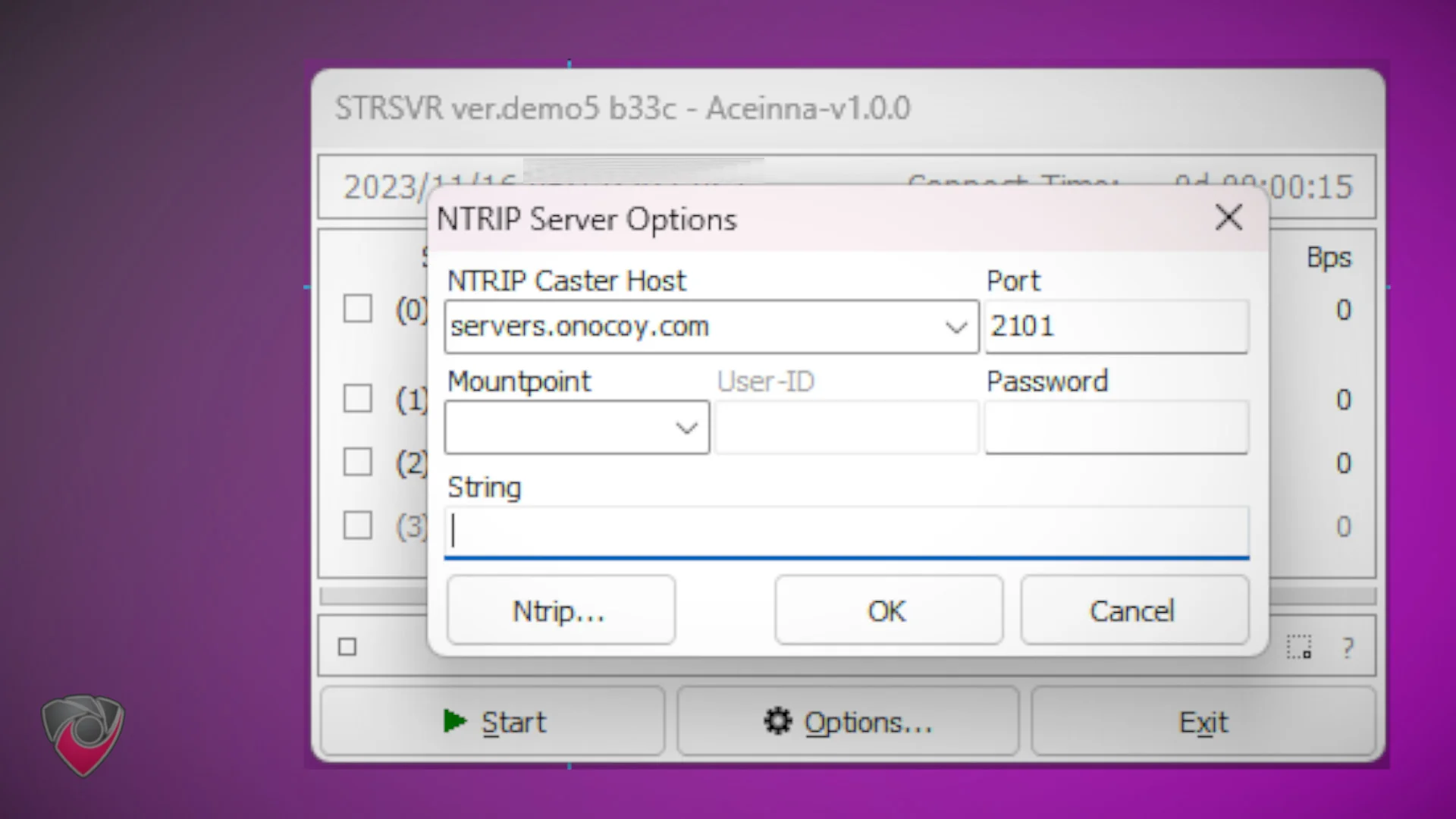The width and height of the screenshot is (1456, 819).
Task: Click the Bps column header
Action: (x=1329, y=257)
